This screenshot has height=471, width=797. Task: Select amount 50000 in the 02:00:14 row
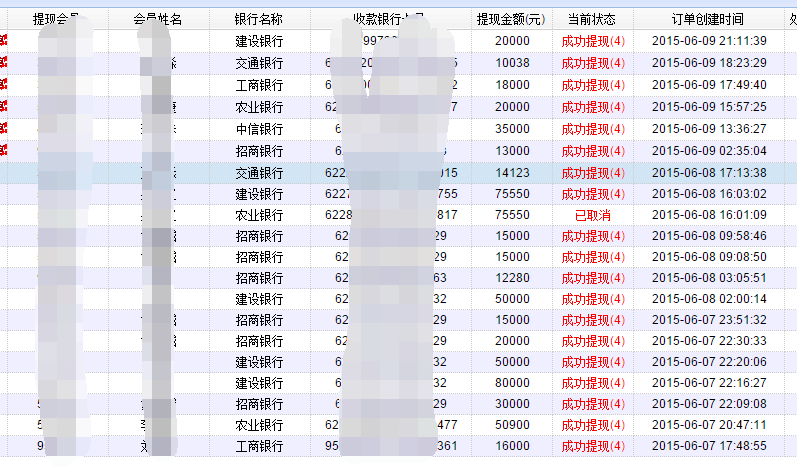[512, 299]
